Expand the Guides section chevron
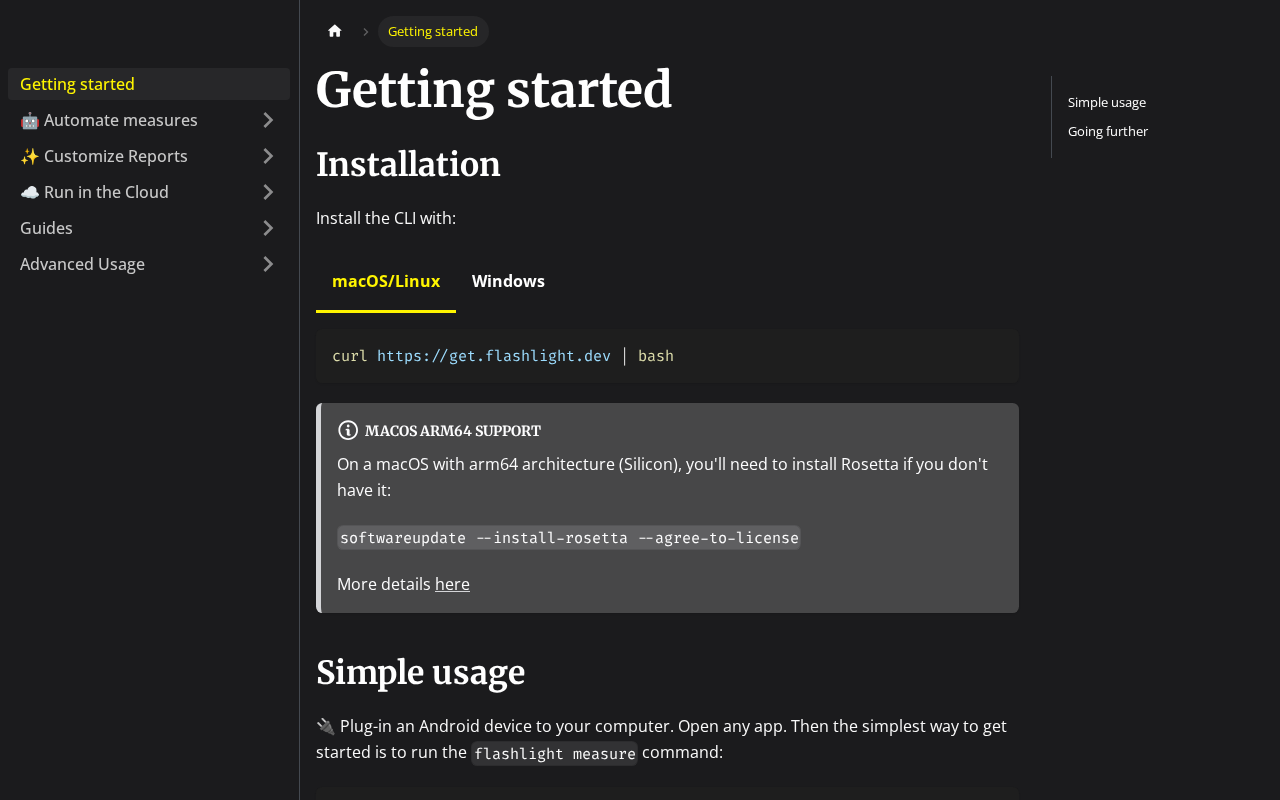The image size is (1280, 800). pyautogui.click(x=268, y=228)
